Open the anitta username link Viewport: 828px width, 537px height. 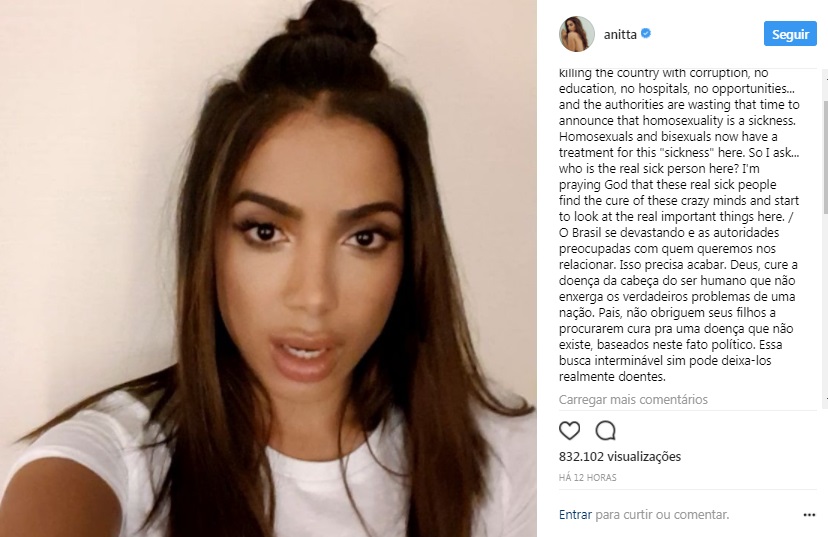[620, 34]
